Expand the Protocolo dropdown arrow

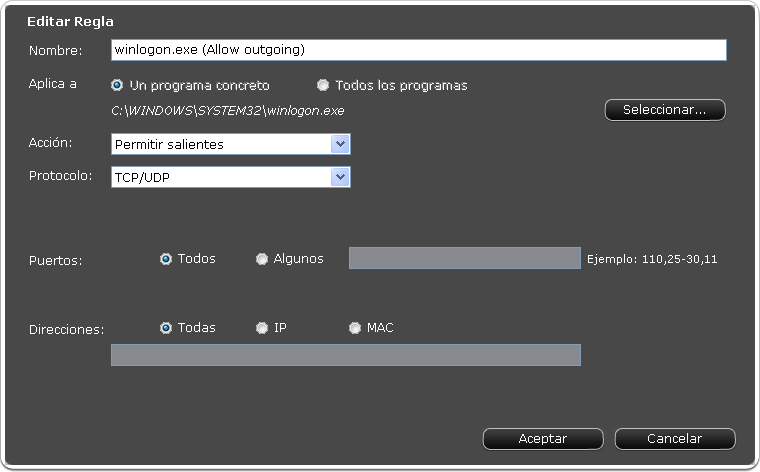(340, 177)
